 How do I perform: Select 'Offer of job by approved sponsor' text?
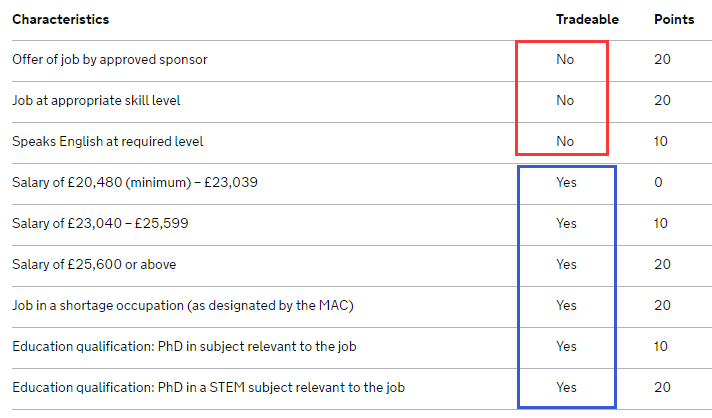point(110,59)
